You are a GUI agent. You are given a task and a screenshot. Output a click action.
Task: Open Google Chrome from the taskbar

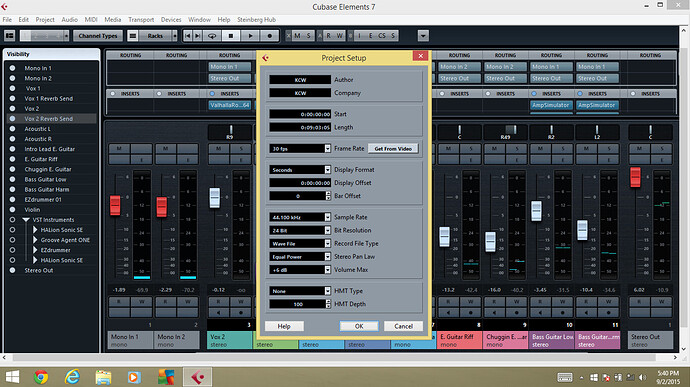pyautogui.click(x=41, y=377)
